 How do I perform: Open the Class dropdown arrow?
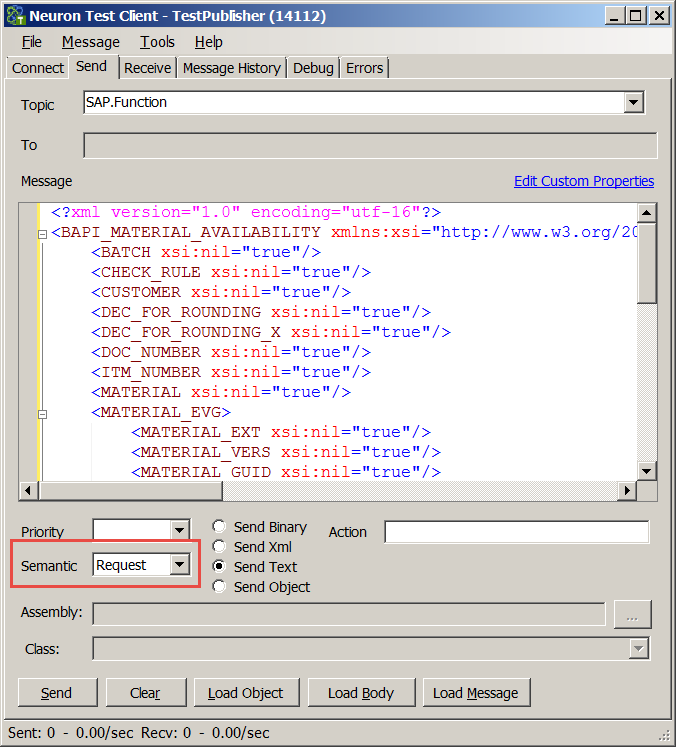point(638,648)
